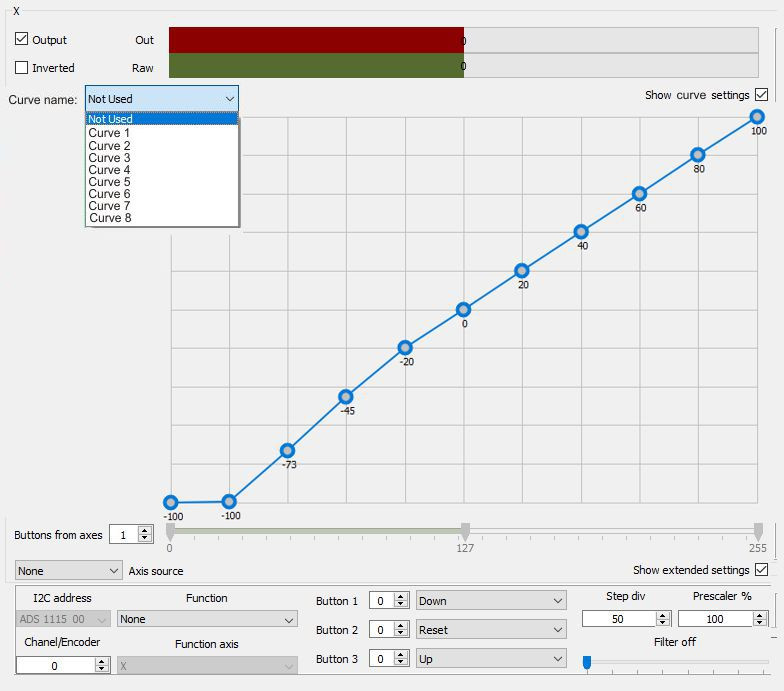Choose Curve 7 from the list
784x691 pixels.
[162, 206]
